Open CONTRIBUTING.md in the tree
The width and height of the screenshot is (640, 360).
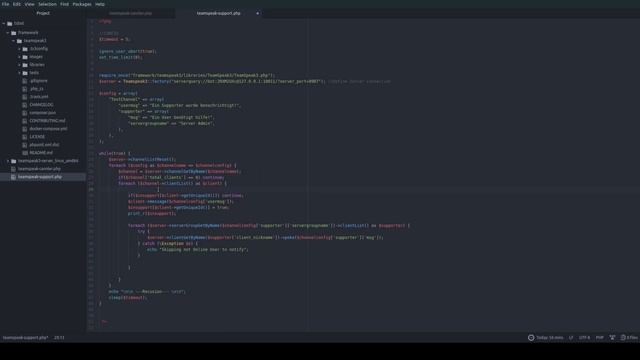pyautogui.click(x=47, y=121)
